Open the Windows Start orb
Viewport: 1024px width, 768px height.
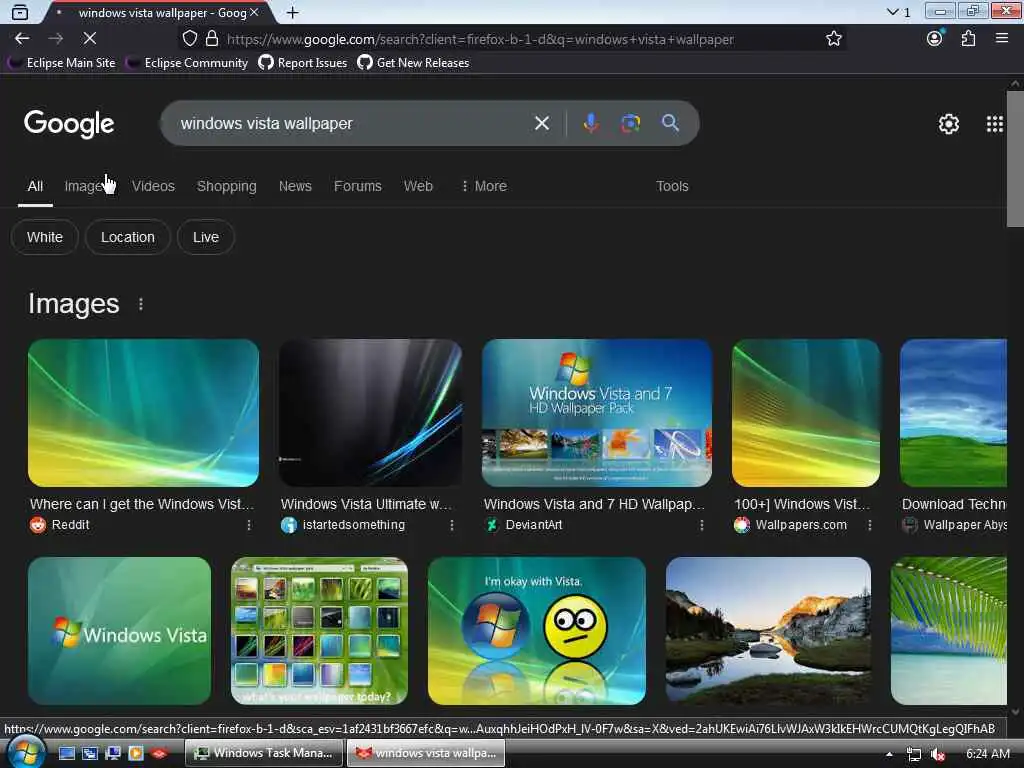click(x=25, y=753)
